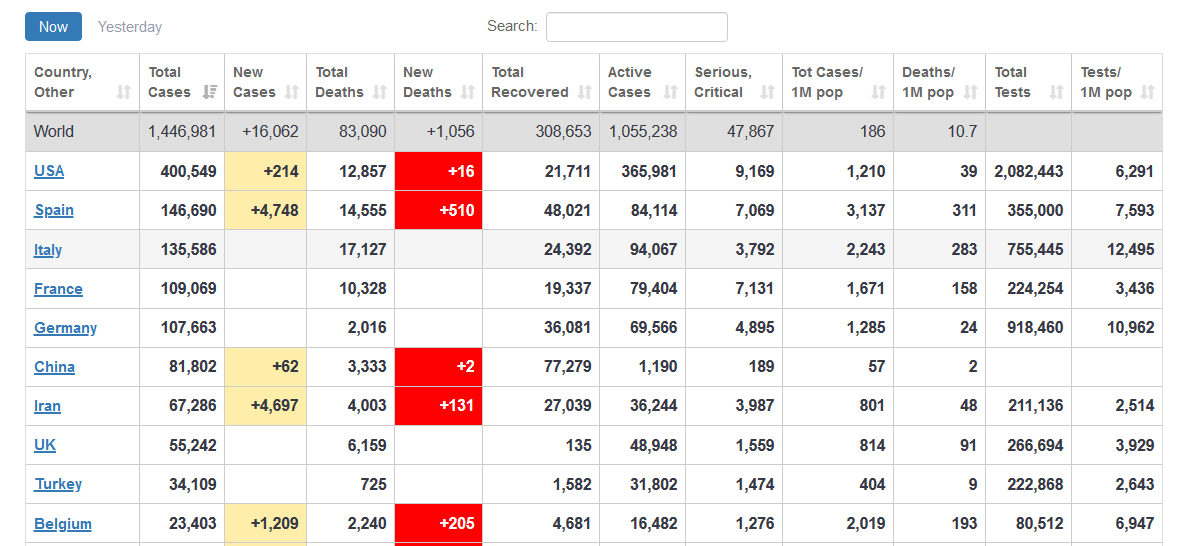Click the Tests/1M pop sort icon
Viewport: 1188px width, 546px height.
(1147, 92)
